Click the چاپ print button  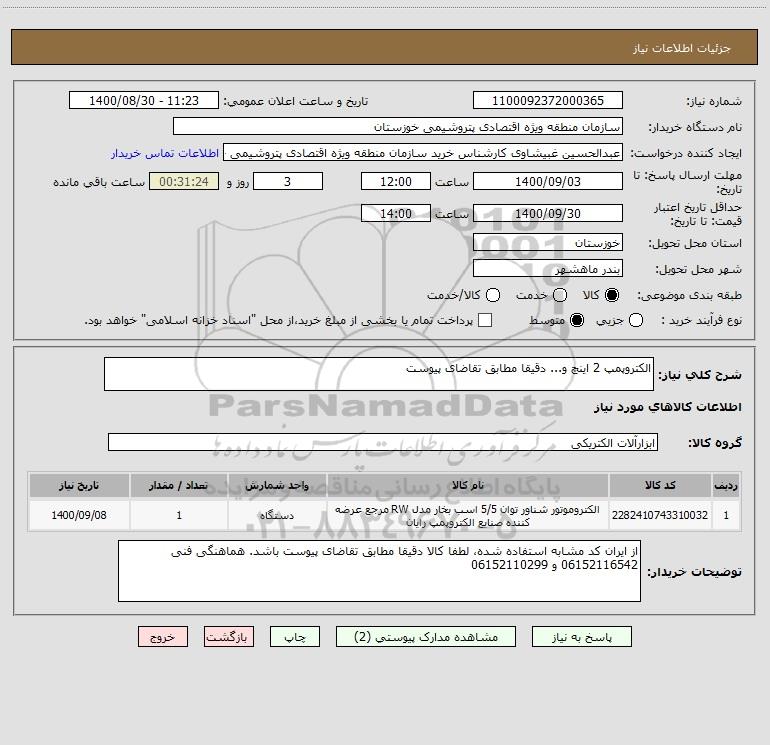tap(295, 637)
